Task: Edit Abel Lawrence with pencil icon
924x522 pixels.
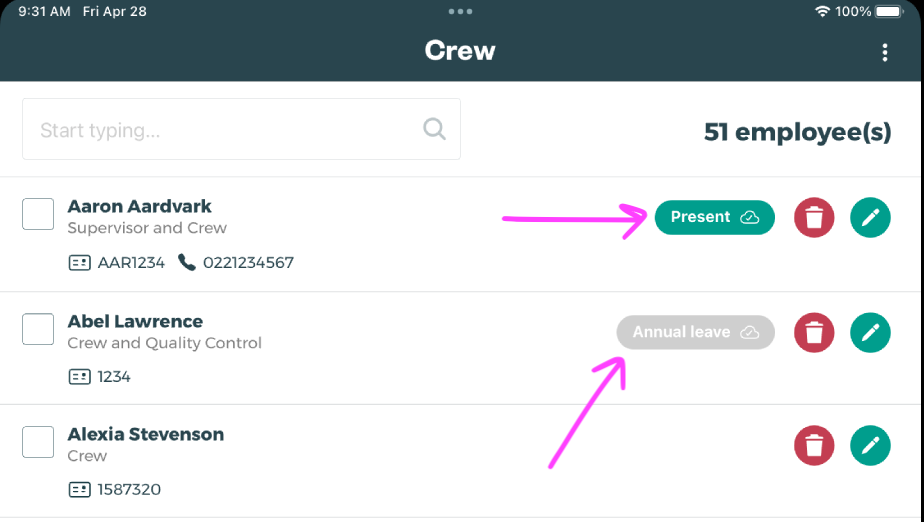Action: 870,332
